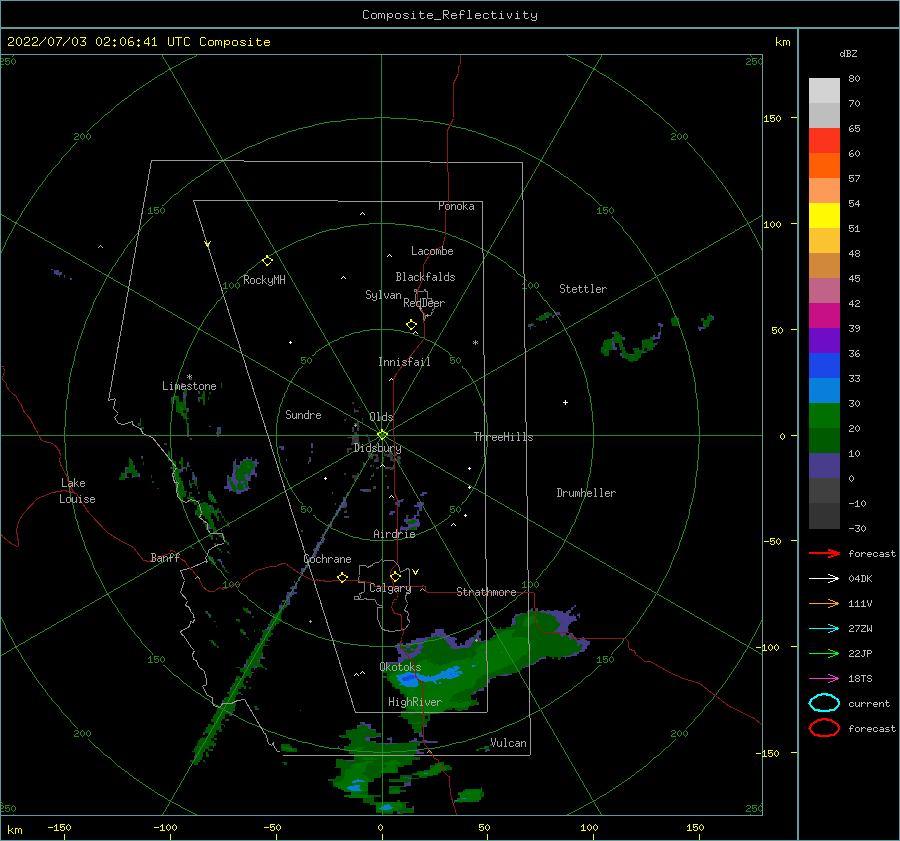Select the 80 dBZ color swatch
The image size is (900, 841).
pos(824,91)
